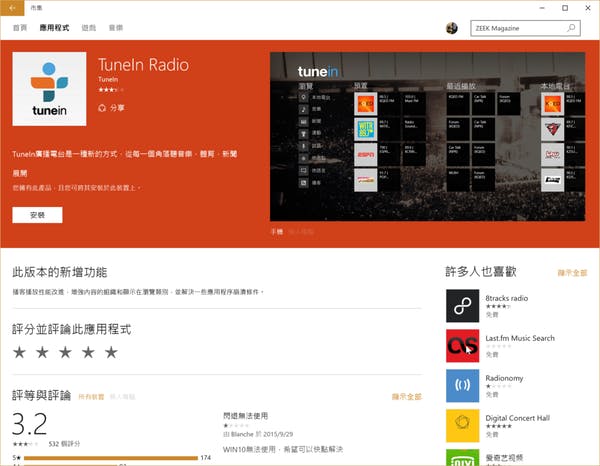
Task: Open the TuneIn publisher link
Action: (x=108, y=80)
